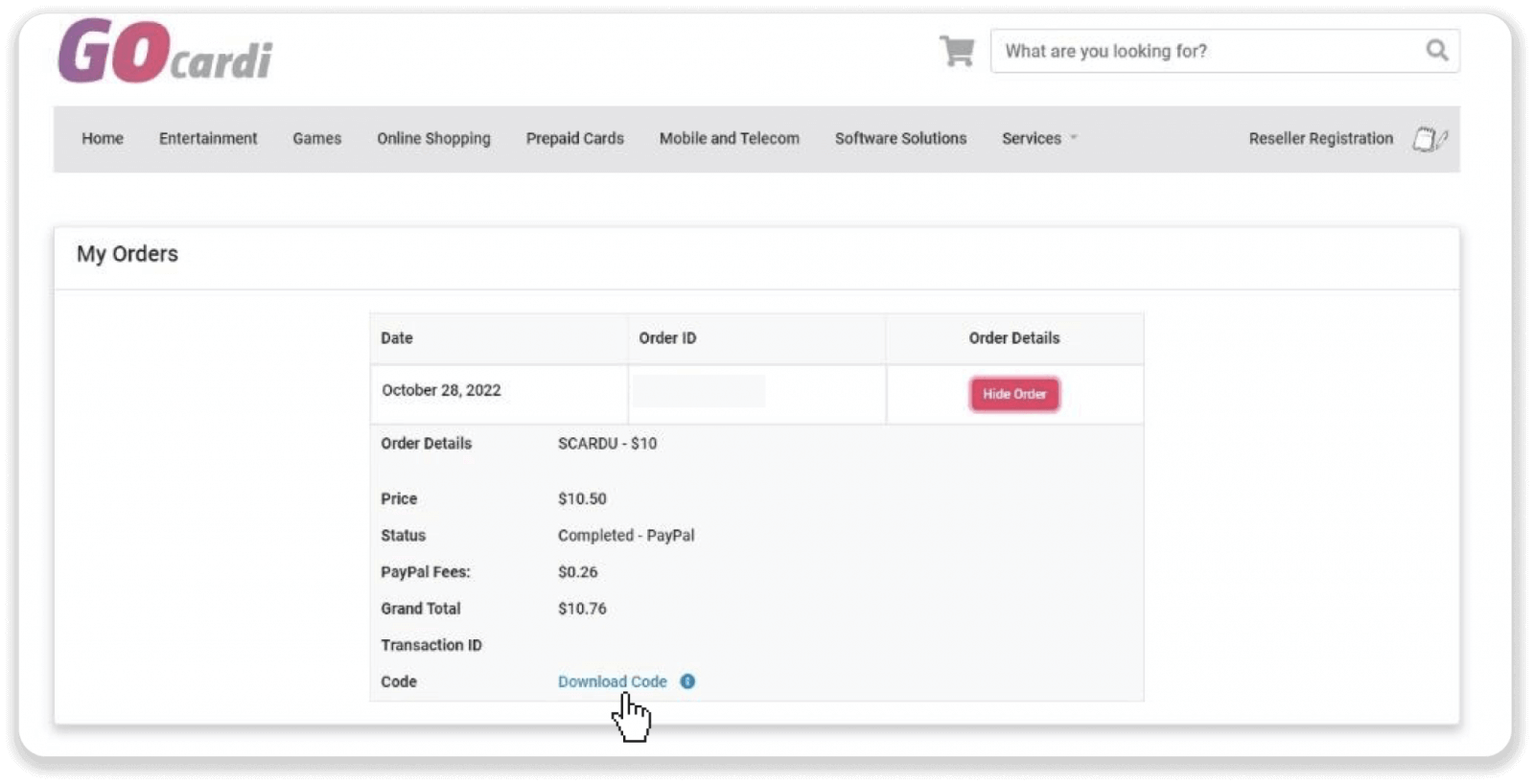Open the Entertainment category
The width and height of the screenshot is (1534, 784).
tap(208, 138)
